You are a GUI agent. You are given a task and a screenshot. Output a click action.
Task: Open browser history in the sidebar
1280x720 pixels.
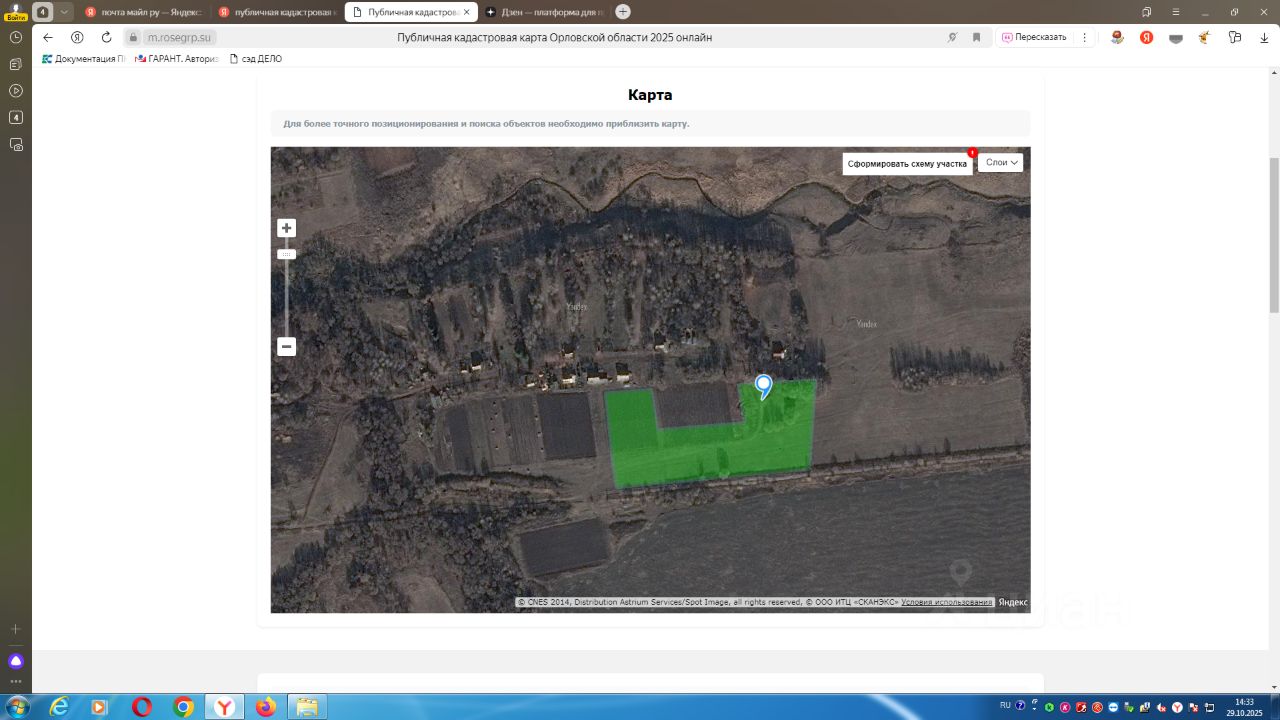[x=16, y=37]
